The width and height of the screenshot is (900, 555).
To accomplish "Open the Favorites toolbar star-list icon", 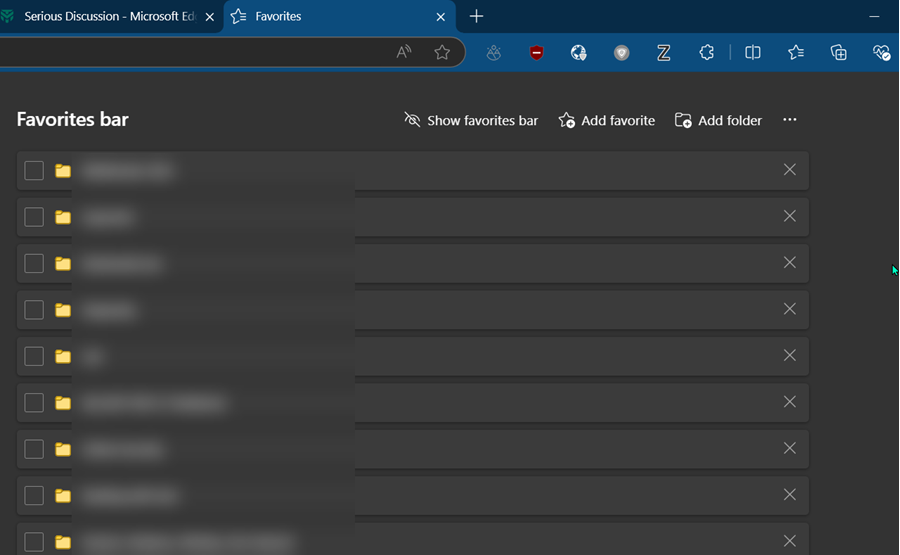I will pyautogui.click(x=796, y=53).
